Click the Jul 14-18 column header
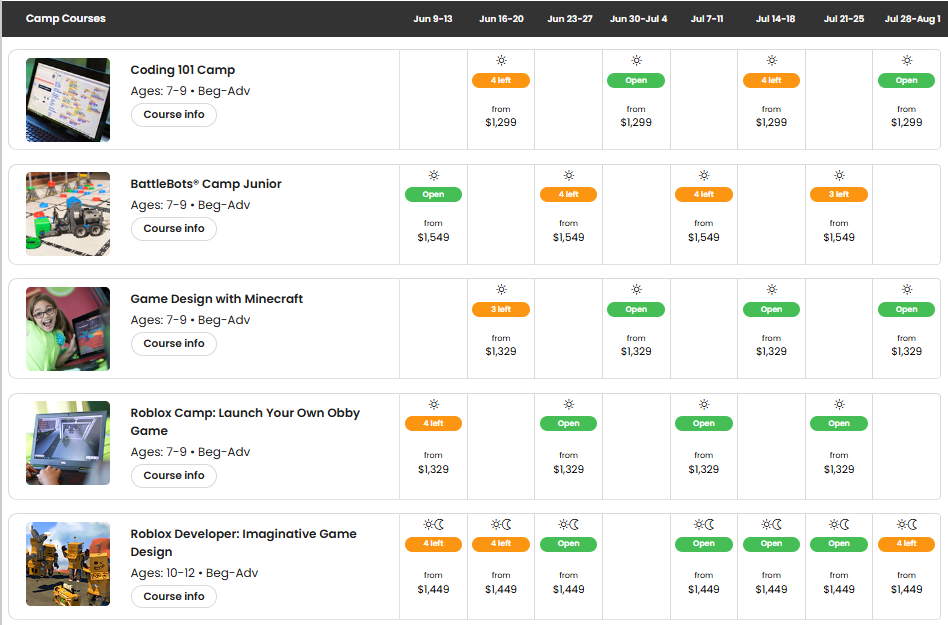The width and height of the screenshot is (948, 625). [775, 19]
